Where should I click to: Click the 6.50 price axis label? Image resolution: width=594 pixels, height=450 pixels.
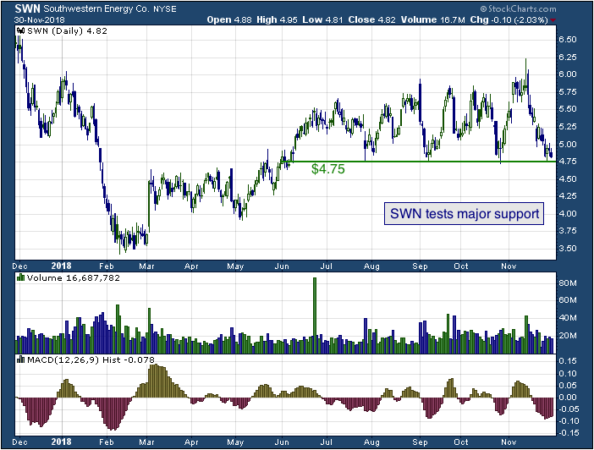point(567,39)
